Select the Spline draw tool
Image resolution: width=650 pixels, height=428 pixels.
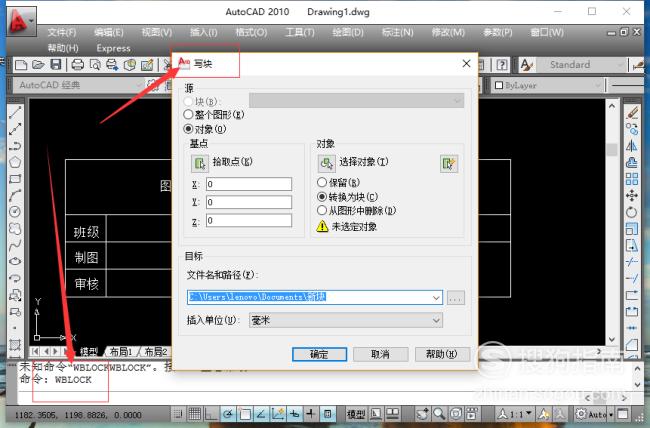[15, 245]
